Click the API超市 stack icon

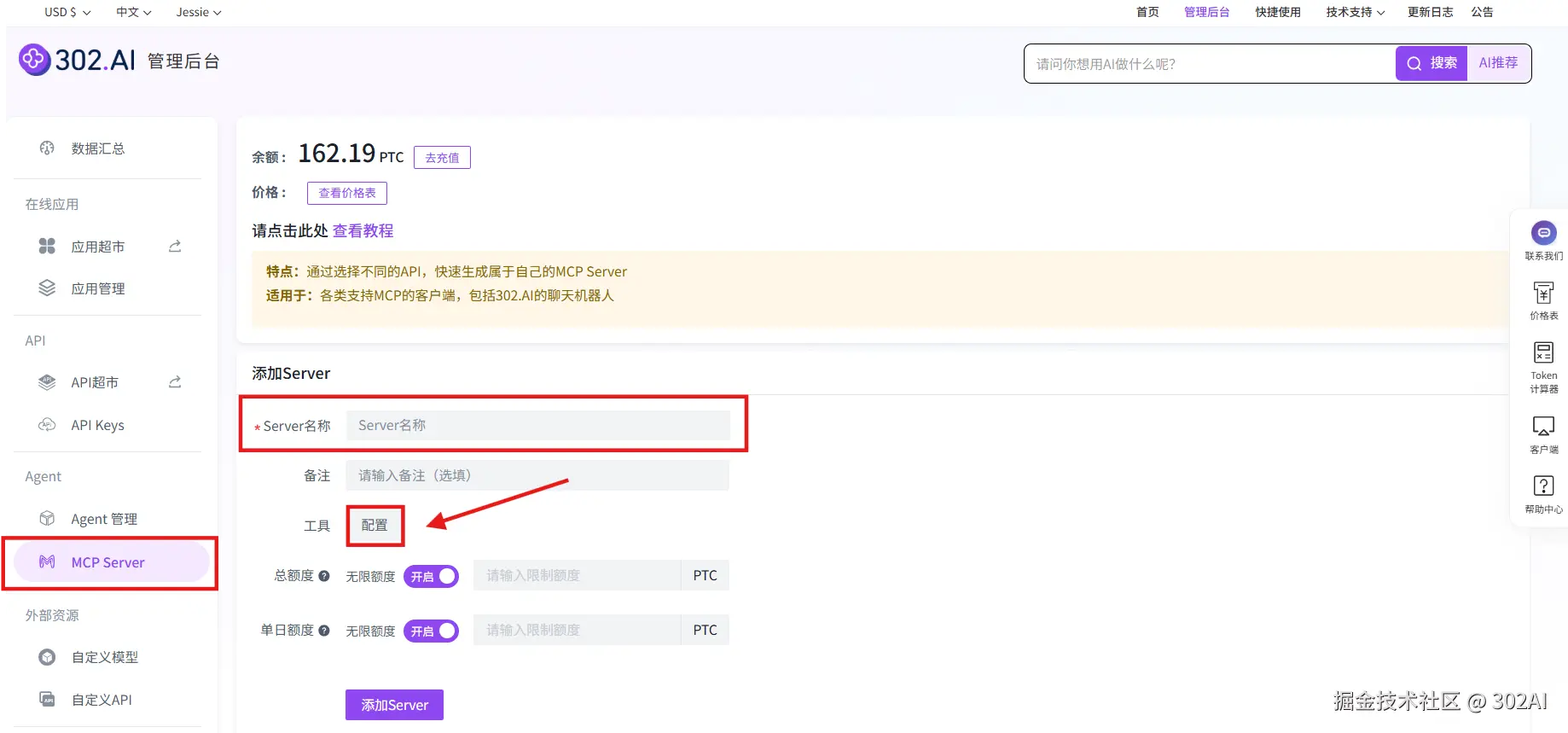pyautogui.click(x=47, y=382)
